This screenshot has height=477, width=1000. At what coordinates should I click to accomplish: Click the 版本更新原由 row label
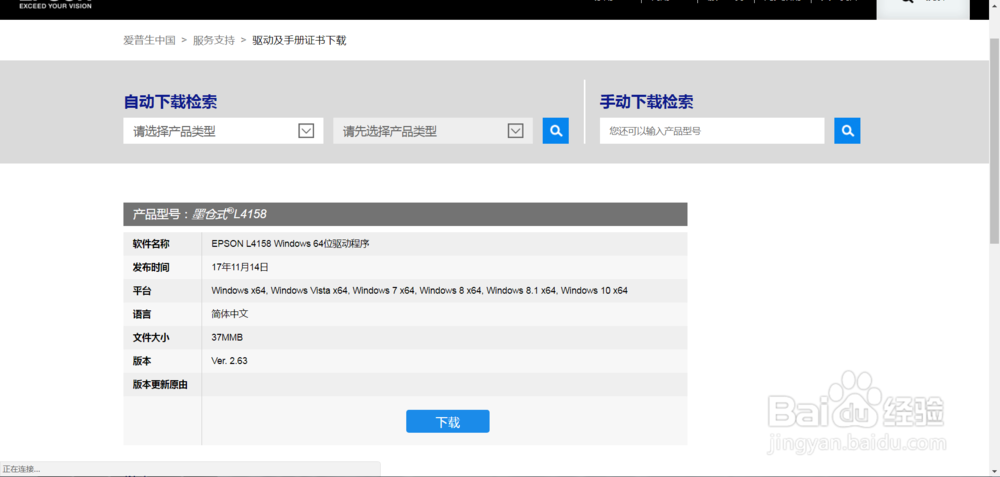pos(160,385)
